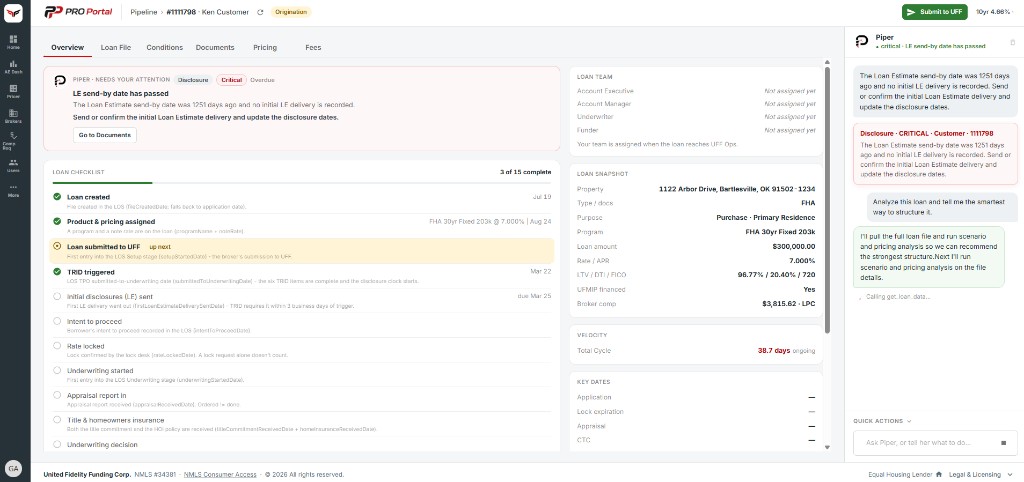This screenshot has width=1024, height=482.
Task: Open the Brokers sidebar icon
Action: point(13,116)
